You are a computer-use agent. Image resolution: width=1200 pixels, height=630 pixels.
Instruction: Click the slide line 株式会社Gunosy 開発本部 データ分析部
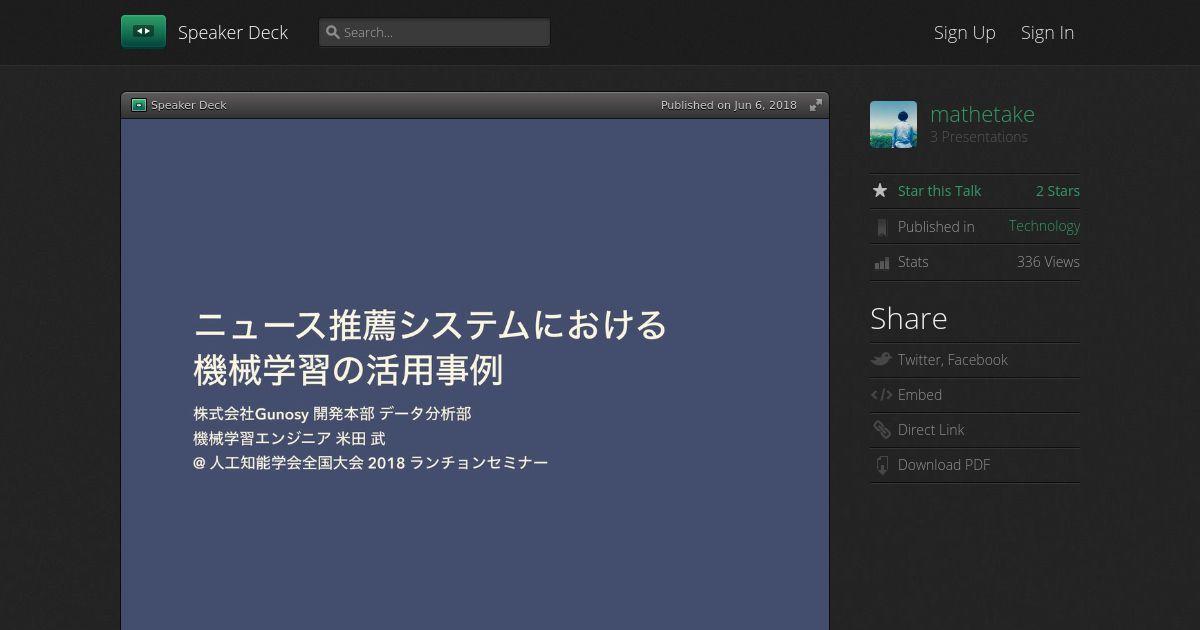coord(332,413)
